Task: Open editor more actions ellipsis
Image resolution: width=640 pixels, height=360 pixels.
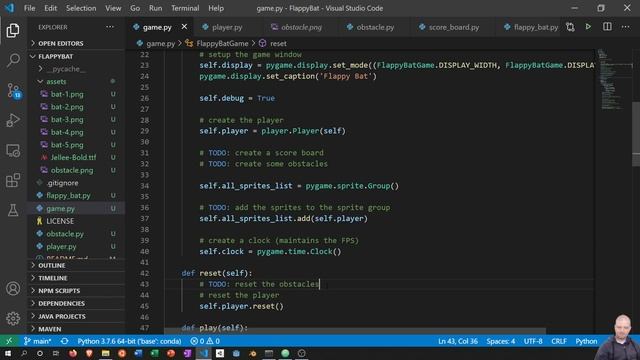Action: tap(625, 27)
